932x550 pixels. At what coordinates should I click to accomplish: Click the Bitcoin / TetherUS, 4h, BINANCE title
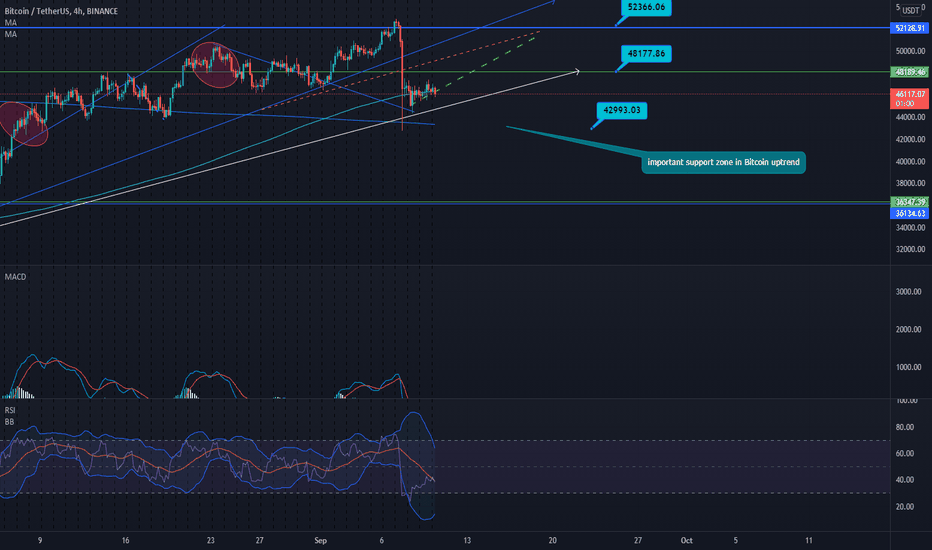tap(61, 11)
